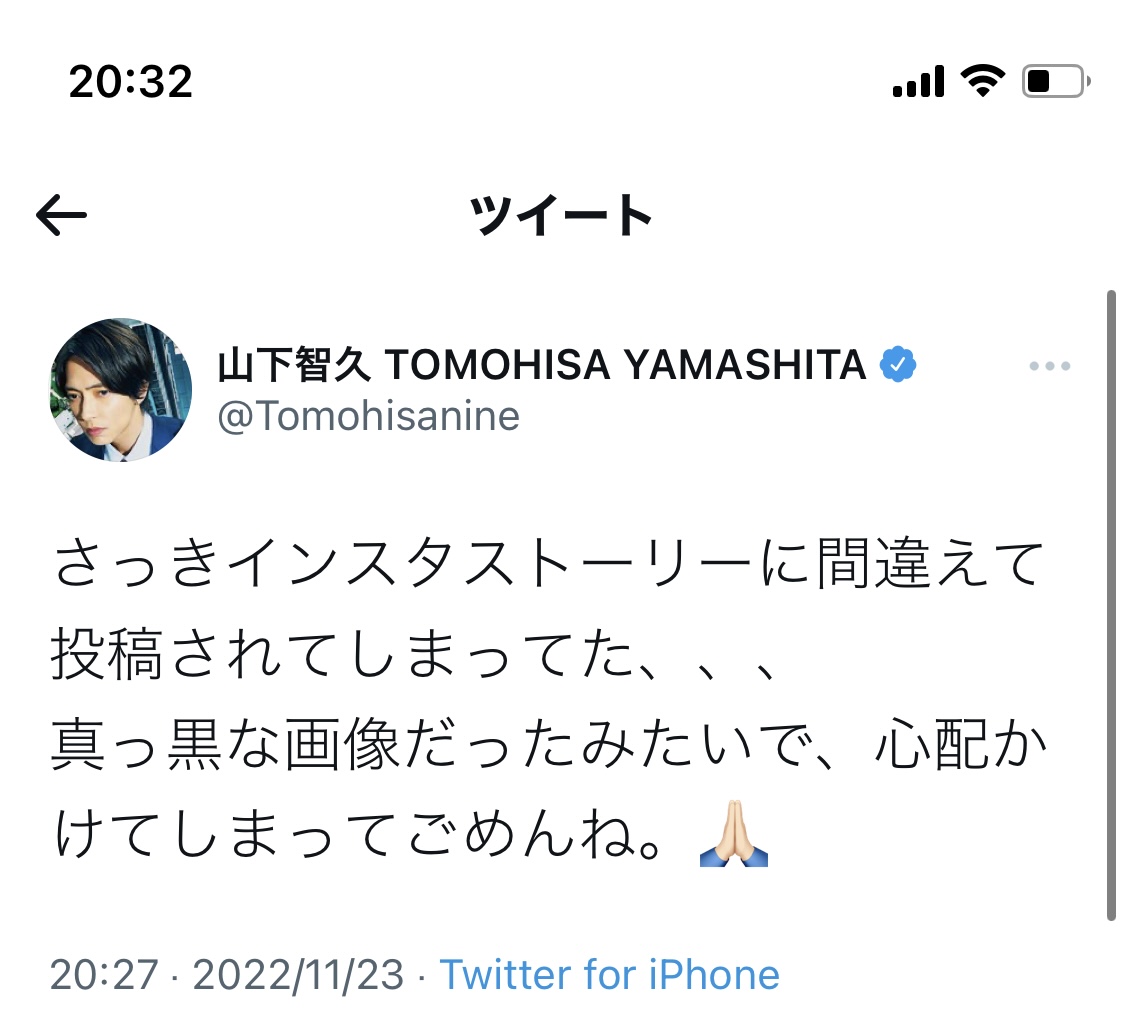1125x1025 pixels.
Task: Tap the Wi-Fi status icon
Action: pos(982,82)
